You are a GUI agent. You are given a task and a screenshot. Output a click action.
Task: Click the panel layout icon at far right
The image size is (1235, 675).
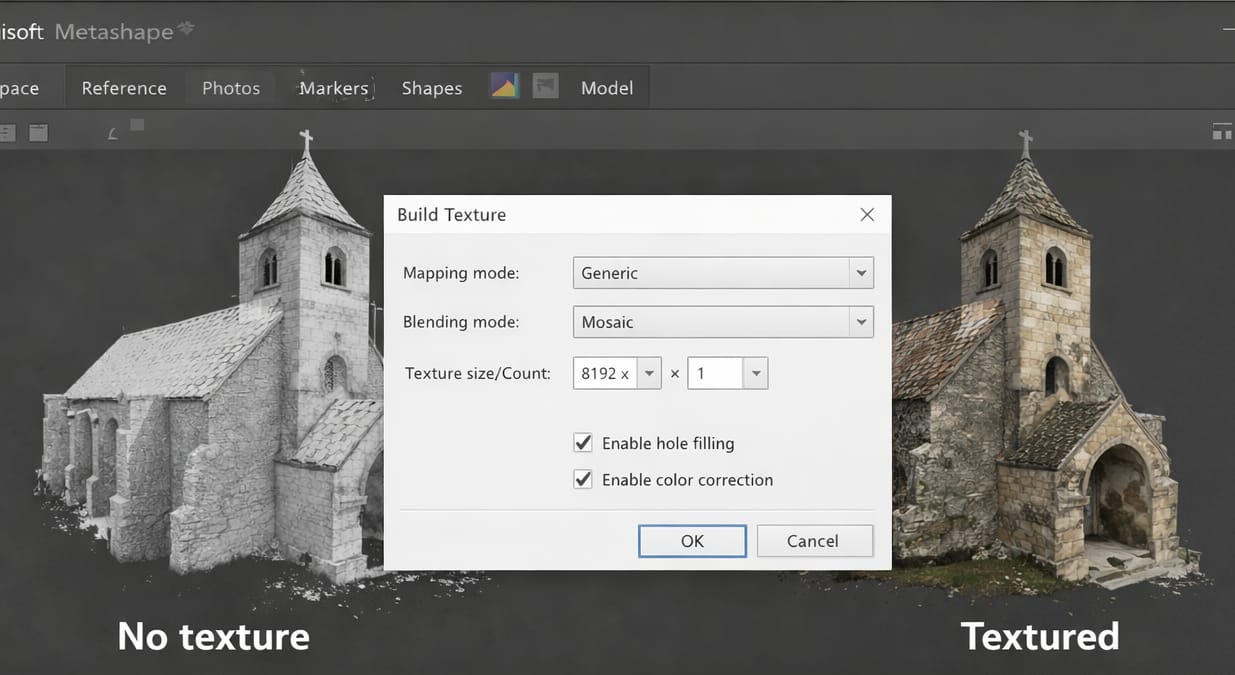click(1221, 131)
